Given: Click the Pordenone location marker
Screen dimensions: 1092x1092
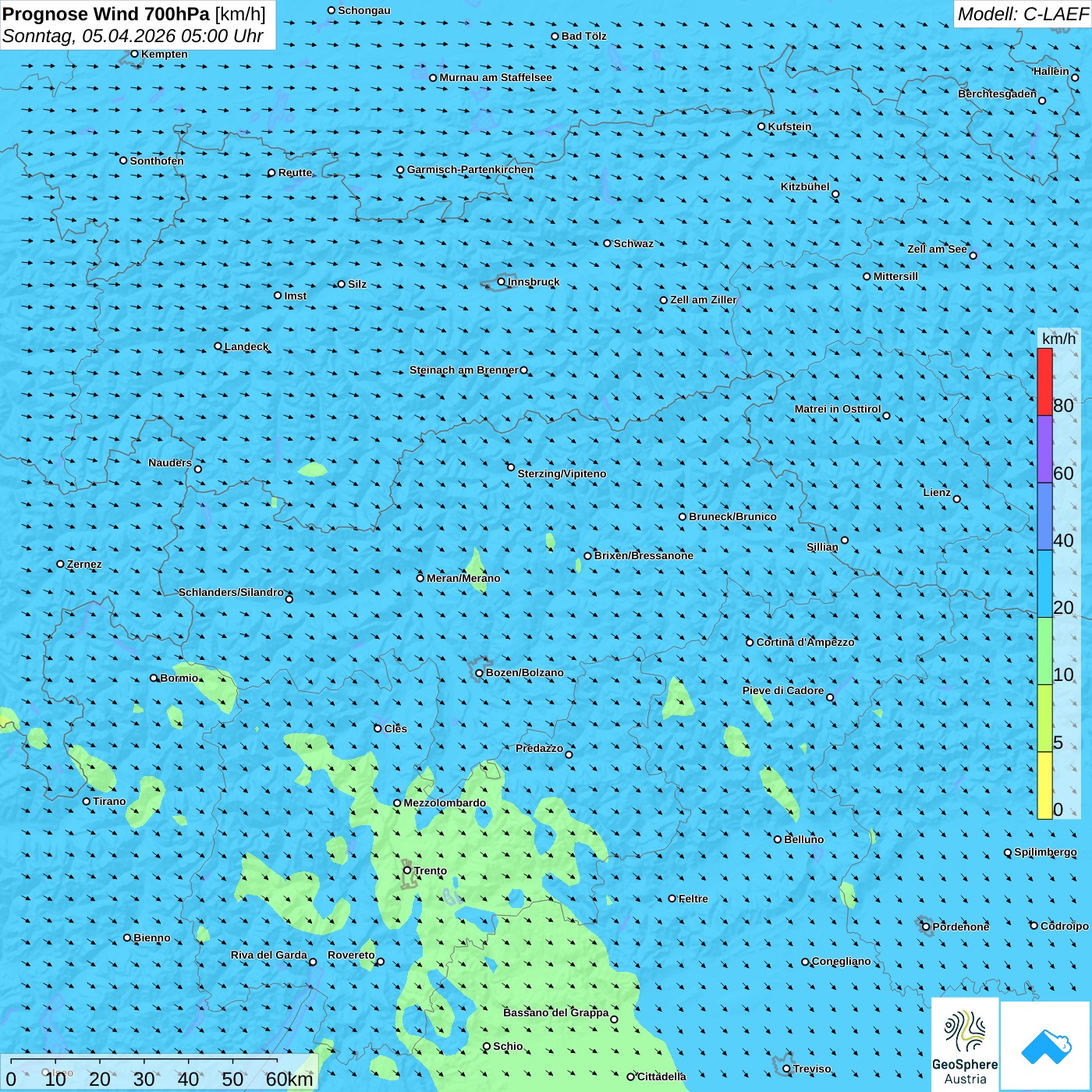Looking at the screenshot, I should click(x=927, y=927).
